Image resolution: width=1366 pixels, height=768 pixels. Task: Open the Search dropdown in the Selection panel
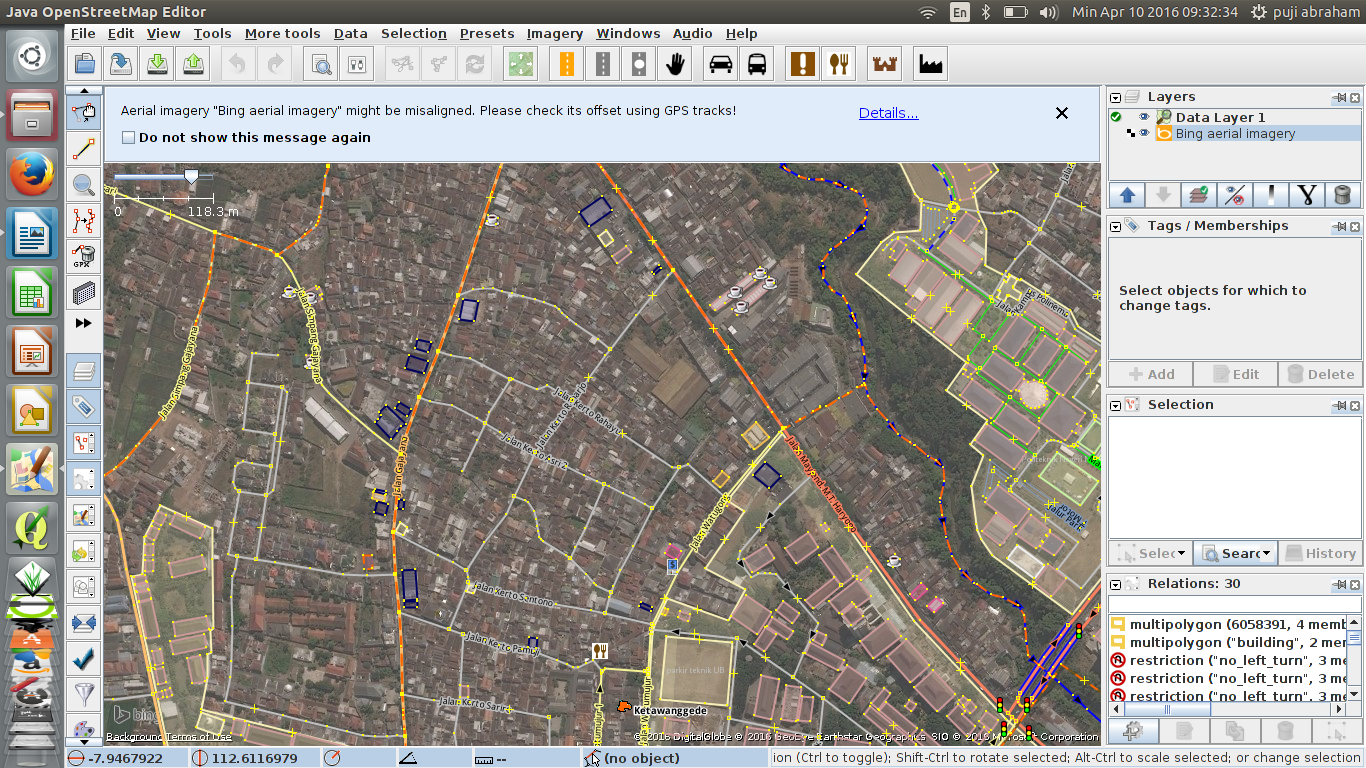(1237, 553)
